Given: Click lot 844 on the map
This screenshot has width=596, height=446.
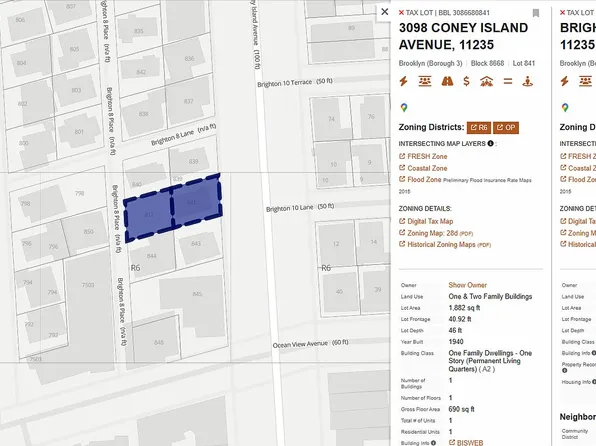Looking at the screenshot, I should (x=152, y=256).
